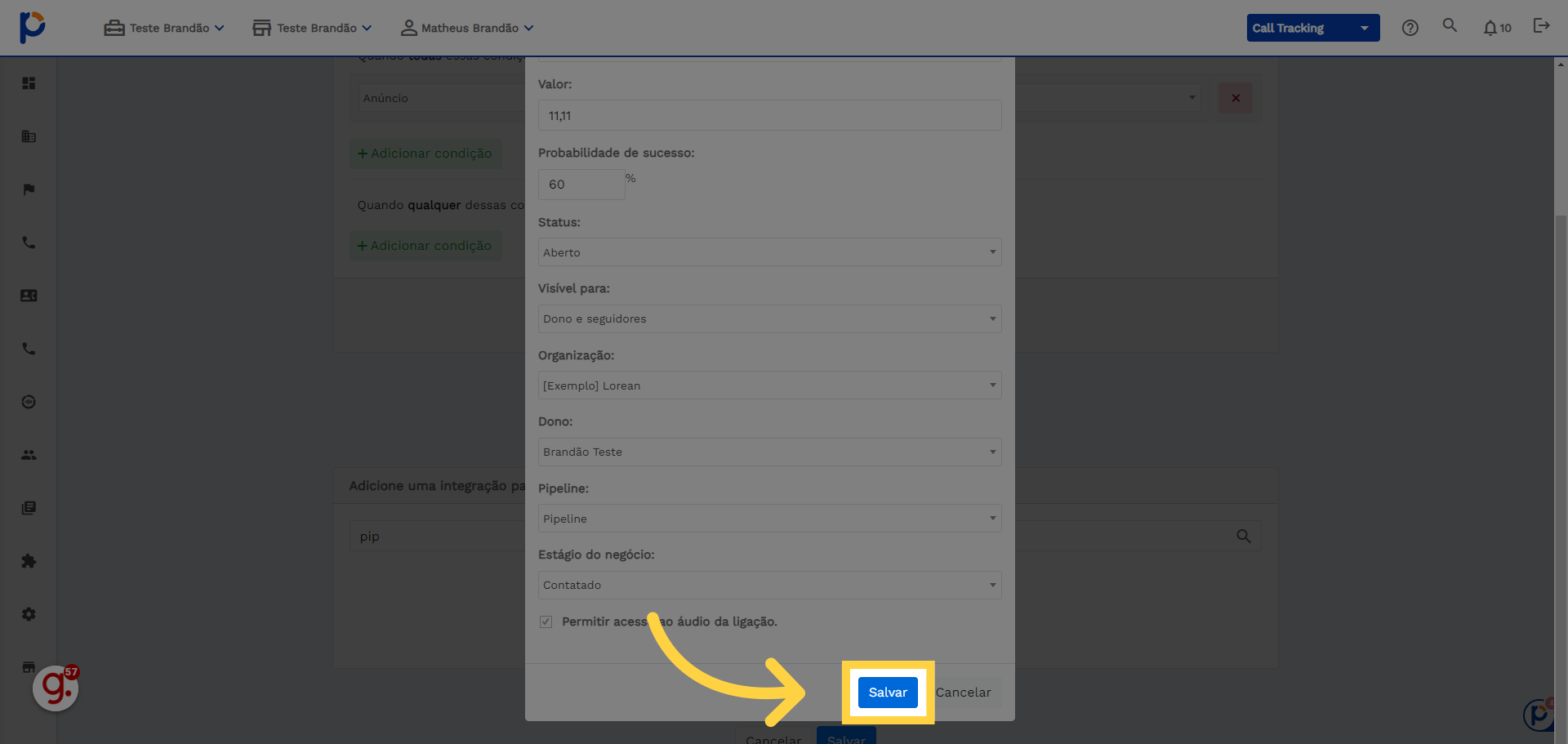Open the library list icon in the sidebar
The width and height of the screenshot is (1568, 744).
pyautogui.click(x=29, y=508)
